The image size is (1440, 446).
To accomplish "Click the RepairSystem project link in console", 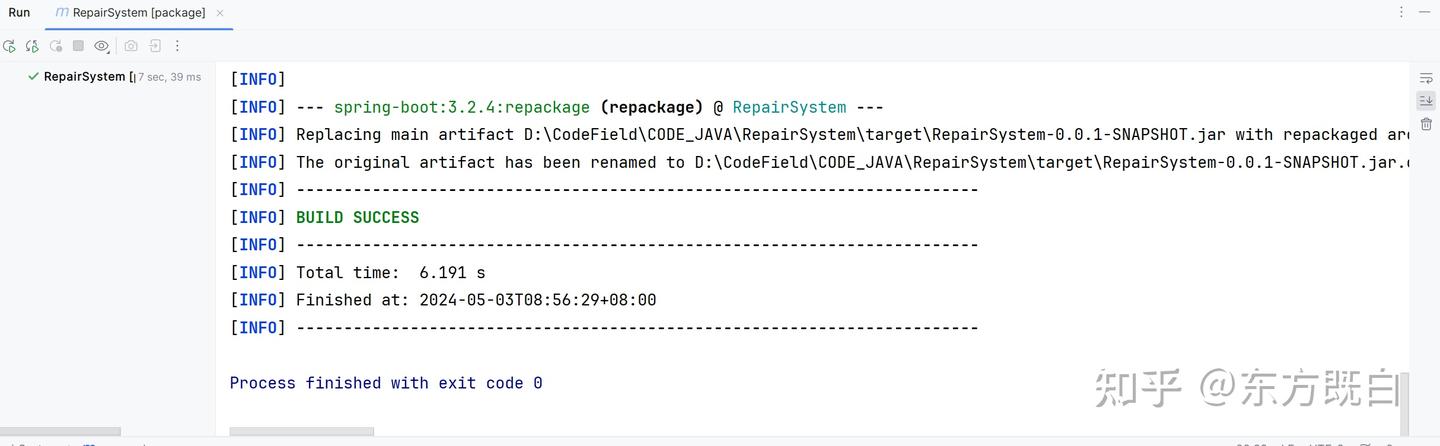I will (x=789, y=107).
